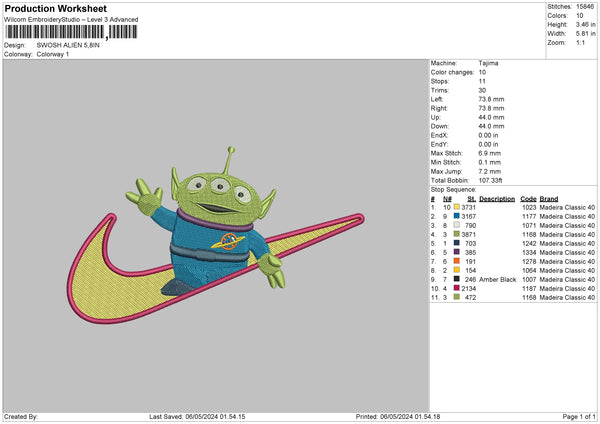The image size is (600, 424).
Task: Select thread code '1023'
Action: 529,207
